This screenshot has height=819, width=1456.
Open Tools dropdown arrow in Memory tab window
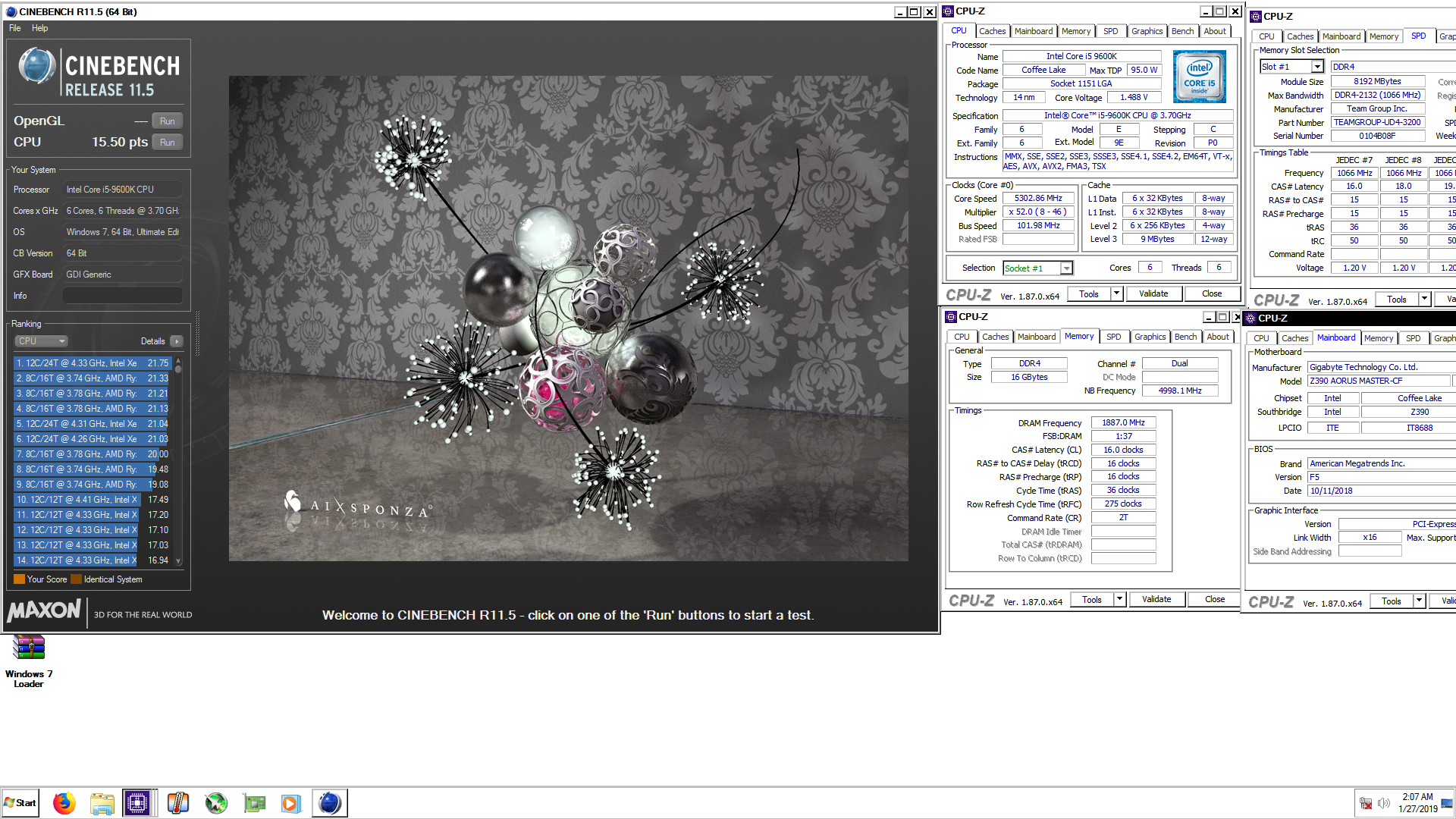click(1119, 600)
